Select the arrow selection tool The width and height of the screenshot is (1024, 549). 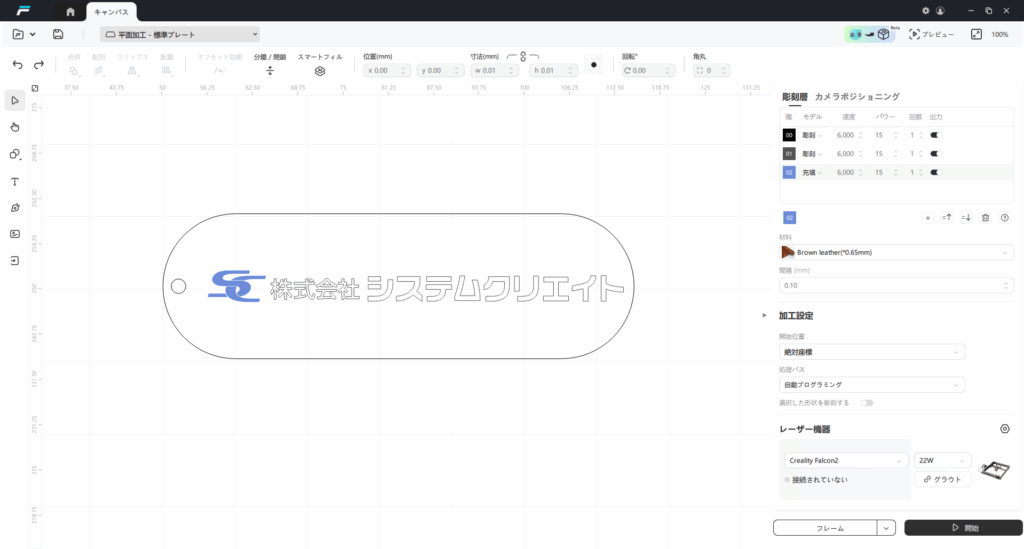pyautogui.click(x=14, y=101)
